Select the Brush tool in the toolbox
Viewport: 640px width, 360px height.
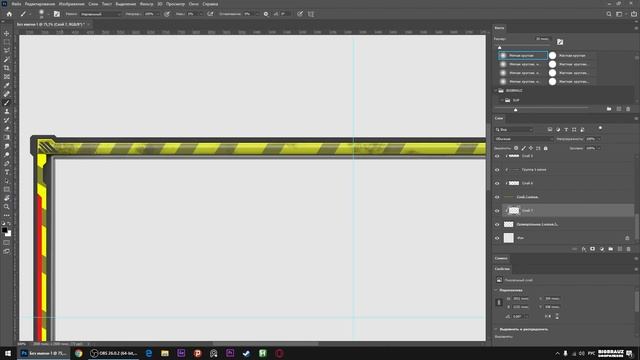pyautogui.click(x=7, y=103)
